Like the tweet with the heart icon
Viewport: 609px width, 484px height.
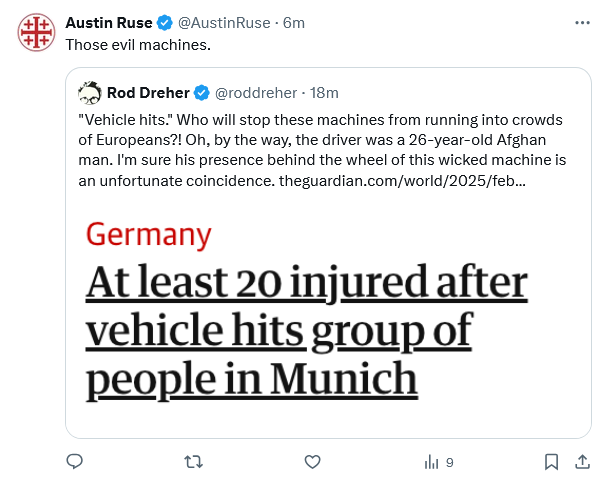[x=312, y=461]
